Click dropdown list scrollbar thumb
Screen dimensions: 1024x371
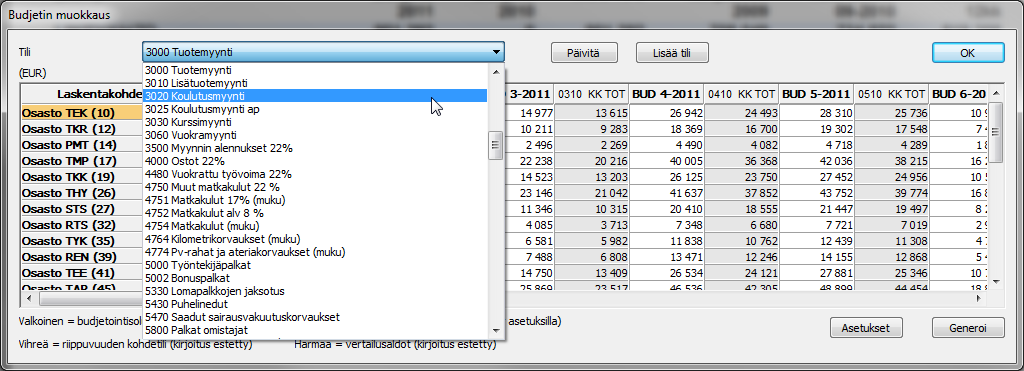[496, 145]
